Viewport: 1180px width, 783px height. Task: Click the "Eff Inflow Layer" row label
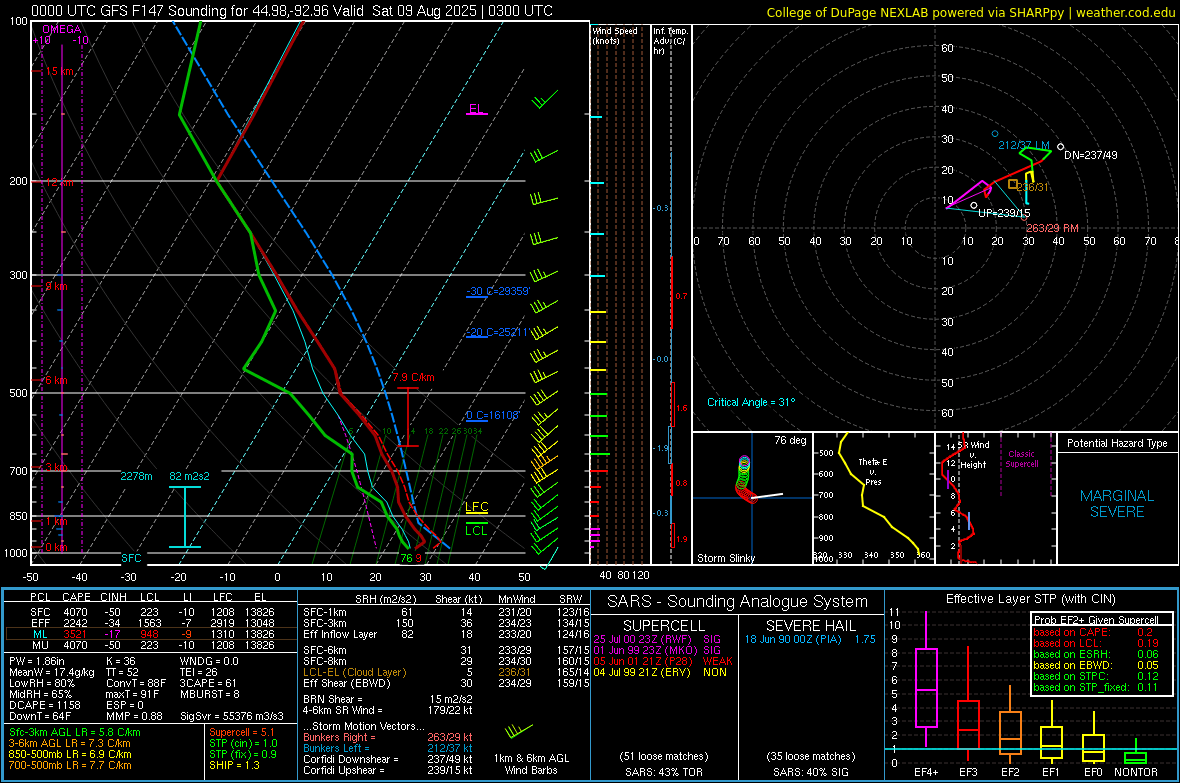[340, 634]
